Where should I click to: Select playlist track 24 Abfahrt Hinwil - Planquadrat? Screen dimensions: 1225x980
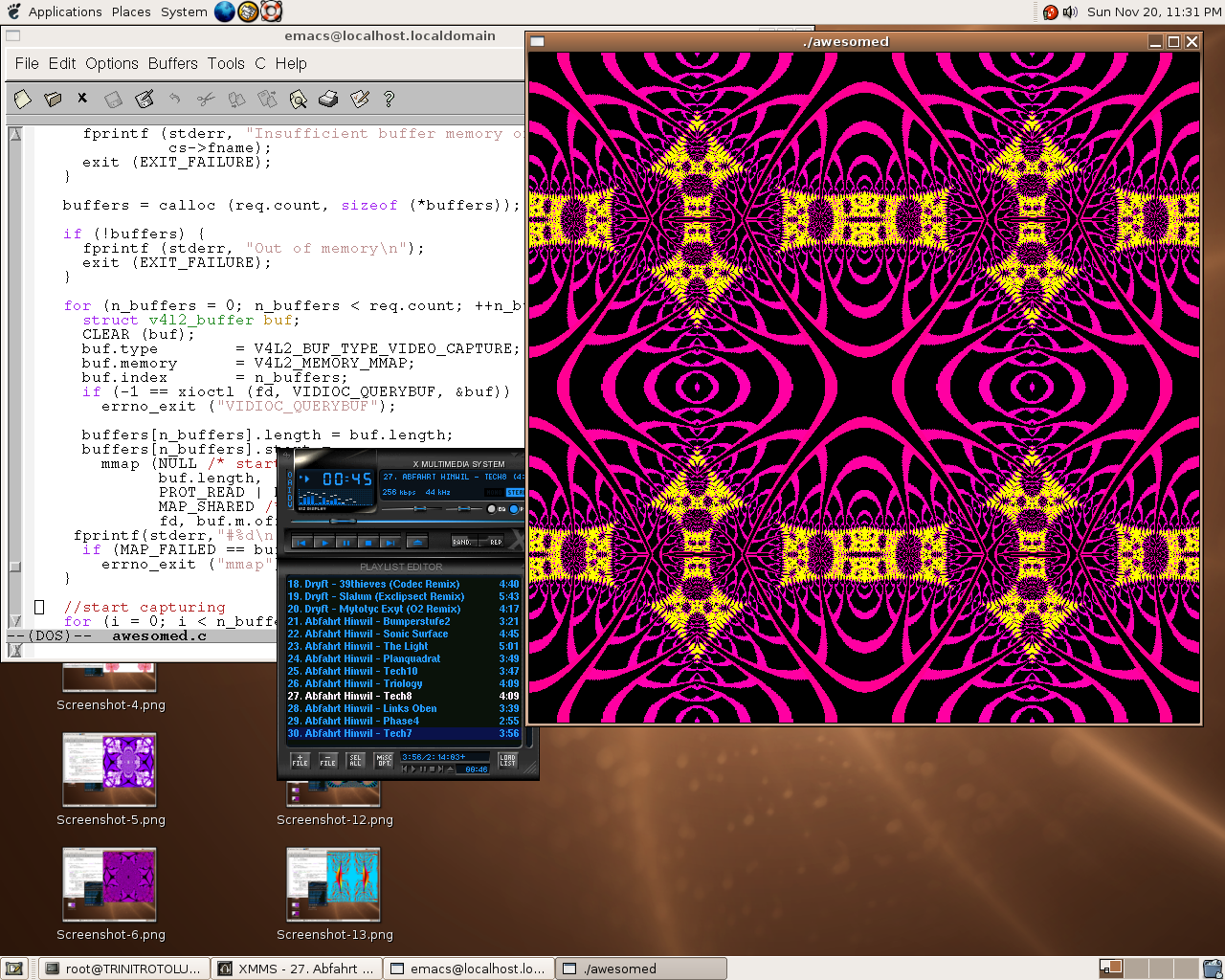coord(403,658)
